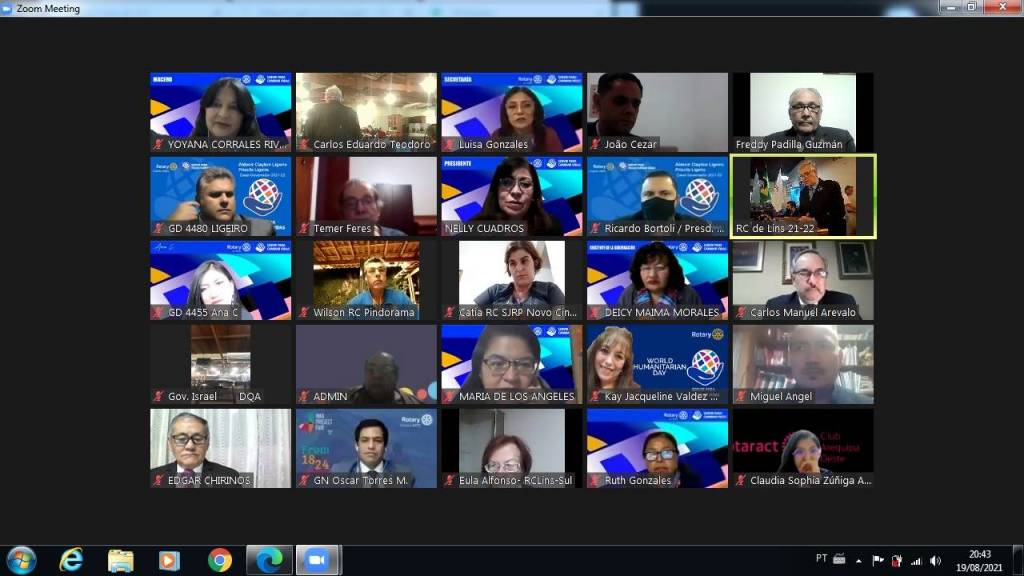Screen dimensions: 1024x576
Task: Switch to Microsoft Edge in the taskbar
Action: [269, 560]
